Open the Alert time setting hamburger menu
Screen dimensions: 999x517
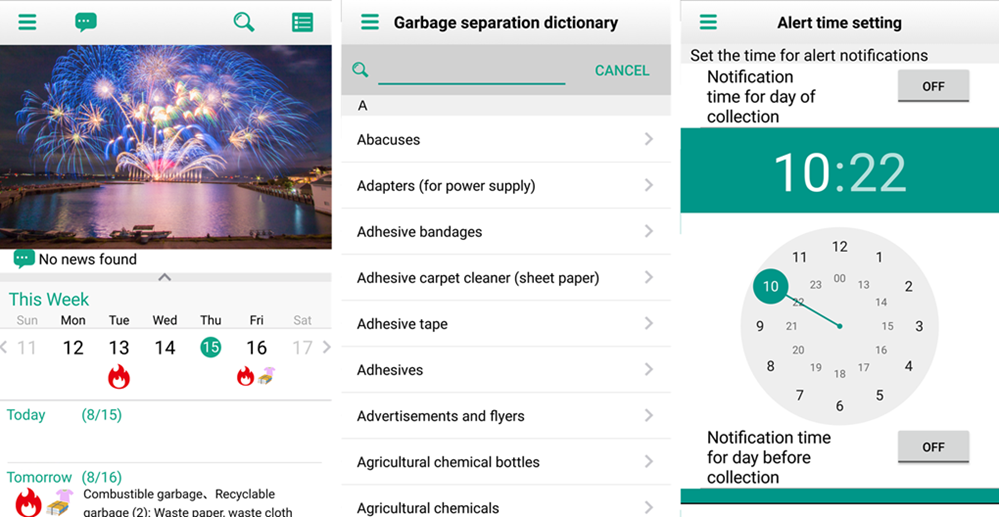point(708,22)
